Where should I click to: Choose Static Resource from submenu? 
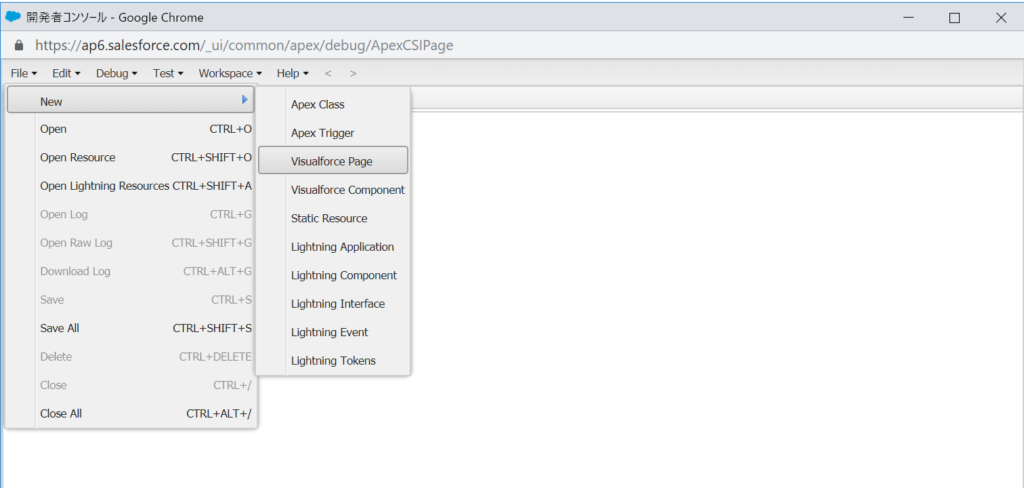coord(329,218)
